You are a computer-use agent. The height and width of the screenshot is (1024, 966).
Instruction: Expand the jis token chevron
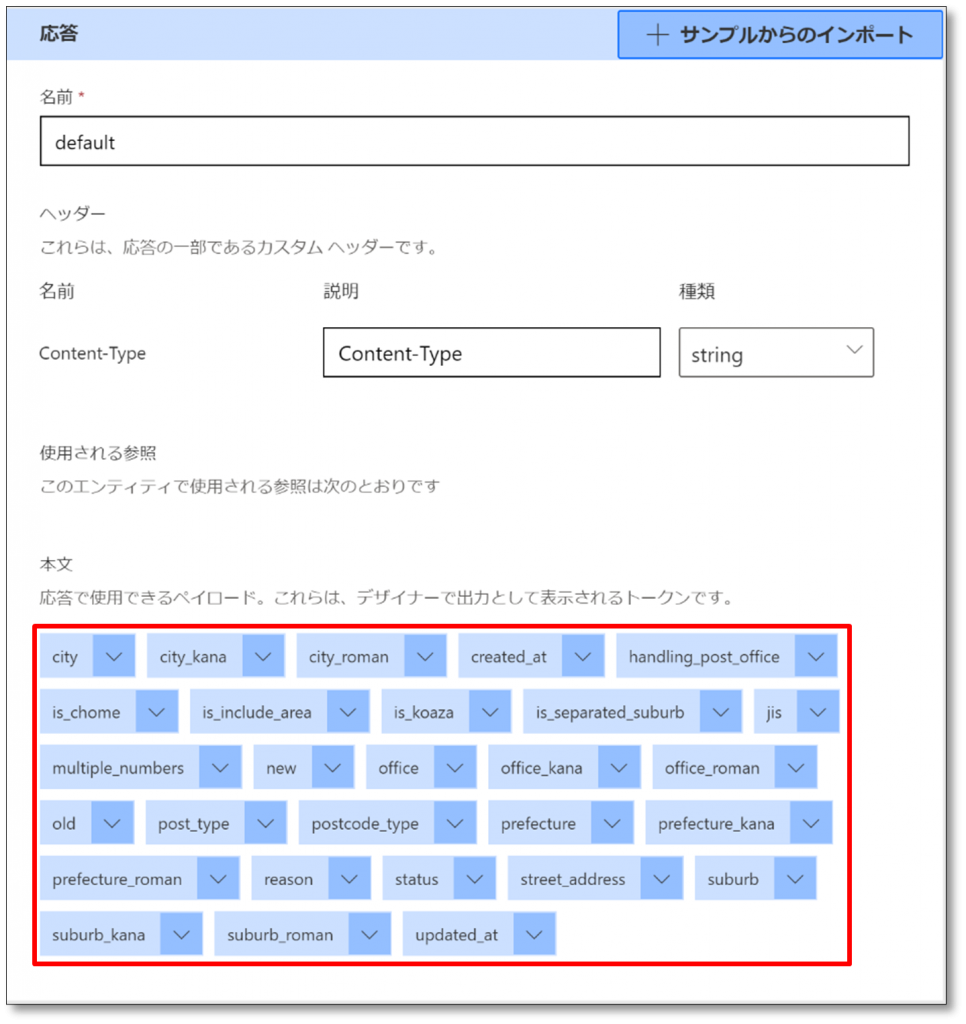coord(818,712)
